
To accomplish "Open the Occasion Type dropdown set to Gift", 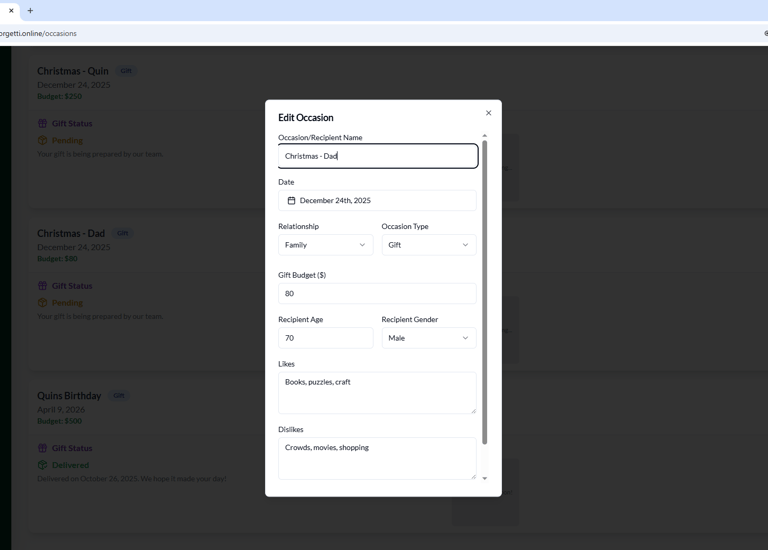I will point(429,245).
